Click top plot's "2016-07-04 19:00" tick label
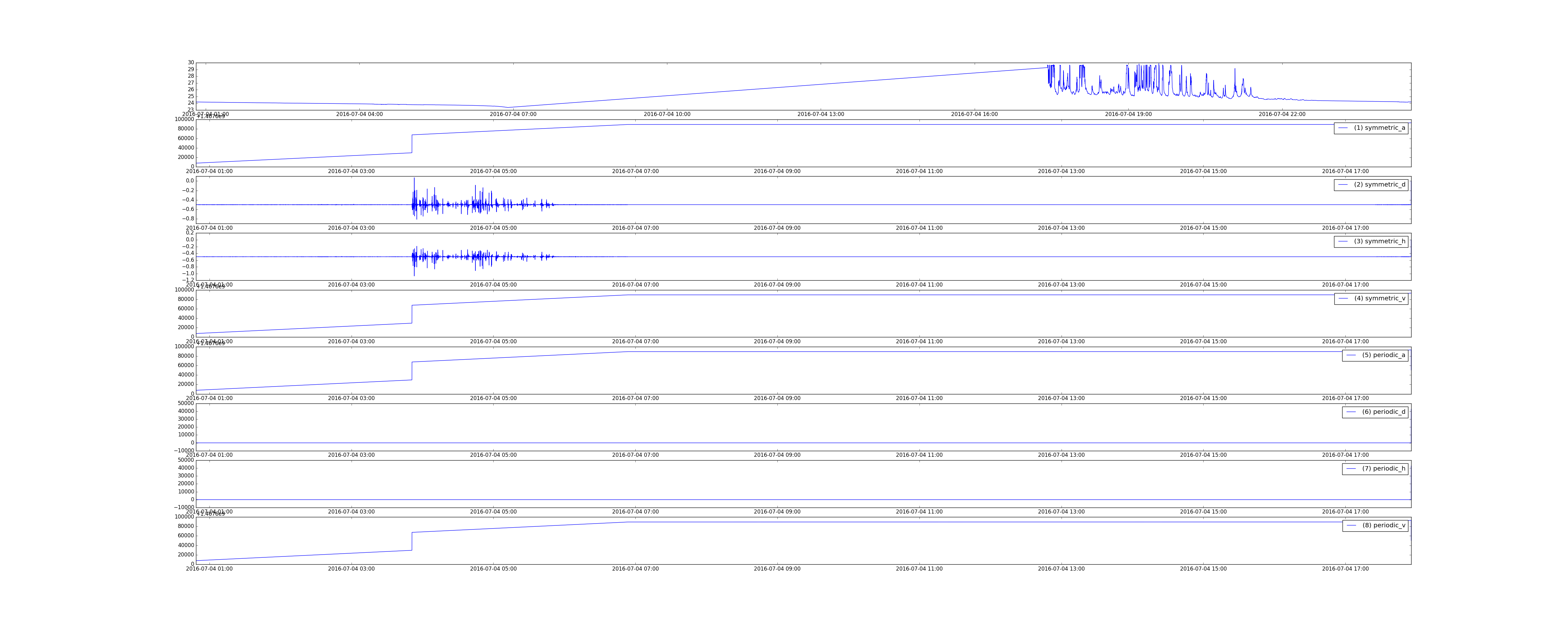This screenshot has height=627, width=1568. point(1128,114)
